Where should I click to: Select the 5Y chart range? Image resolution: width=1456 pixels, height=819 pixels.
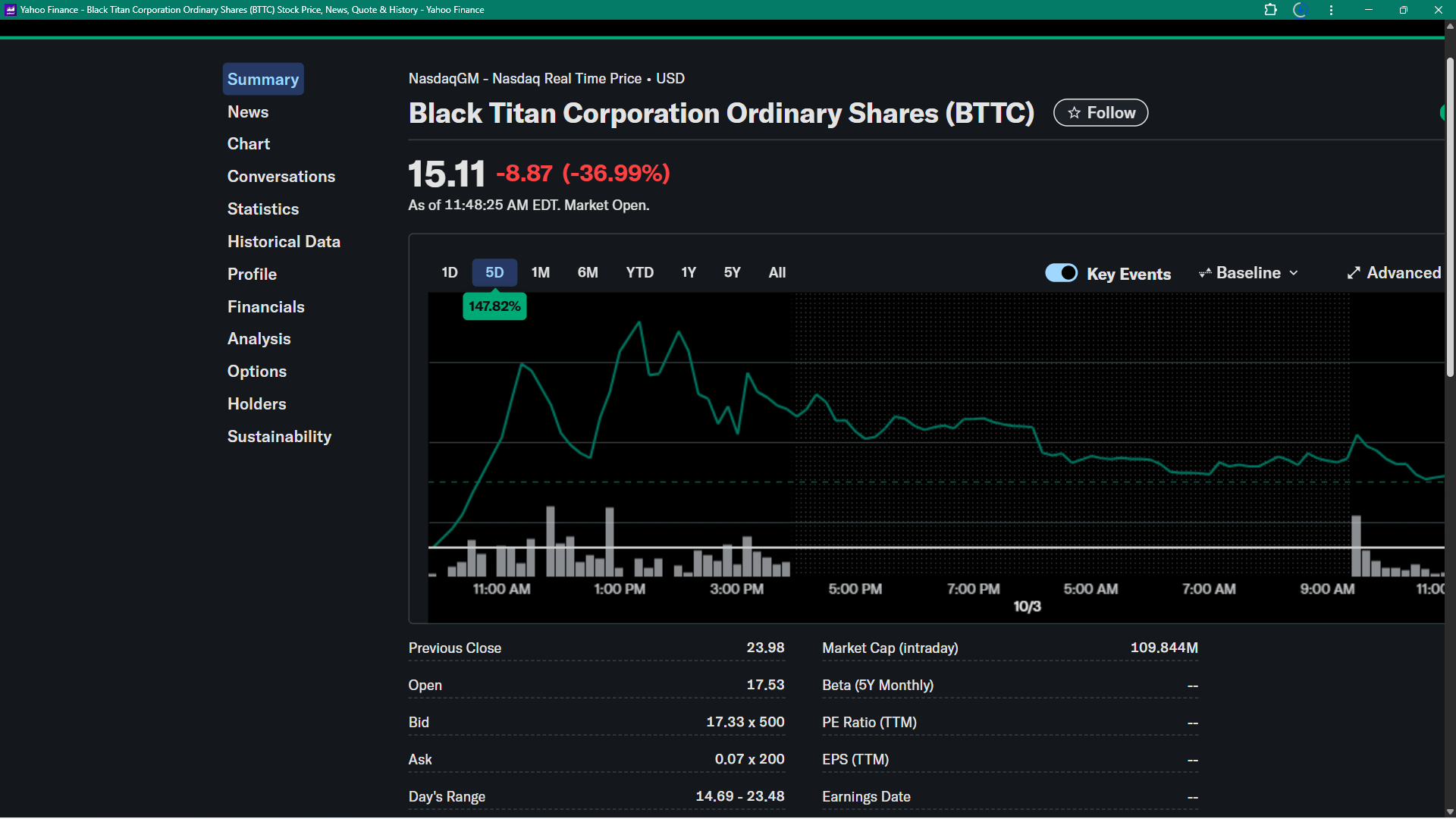(x=732, y=273)
